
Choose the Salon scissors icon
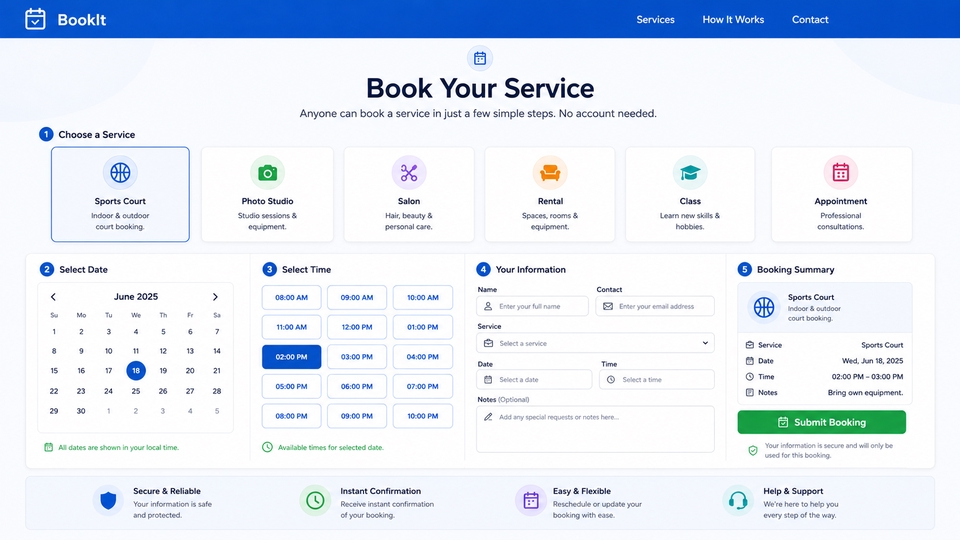409,173
